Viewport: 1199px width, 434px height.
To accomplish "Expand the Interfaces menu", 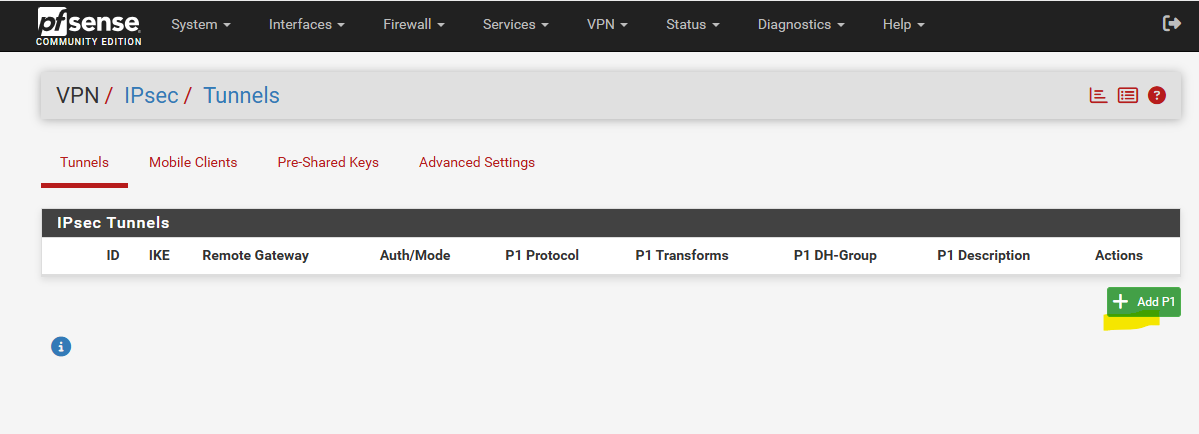I will pyautogui.click(x=307, y=24).
